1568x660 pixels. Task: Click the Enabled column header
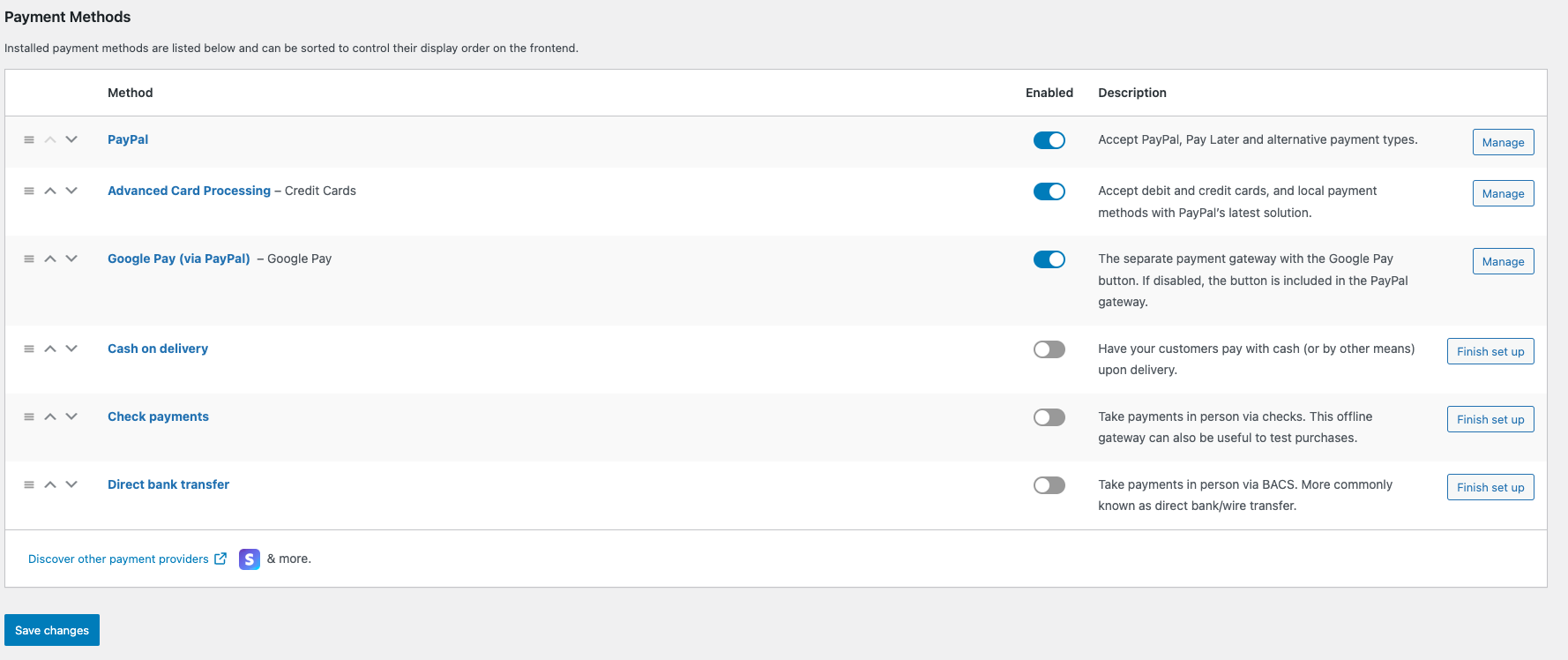click(1049, 93)
